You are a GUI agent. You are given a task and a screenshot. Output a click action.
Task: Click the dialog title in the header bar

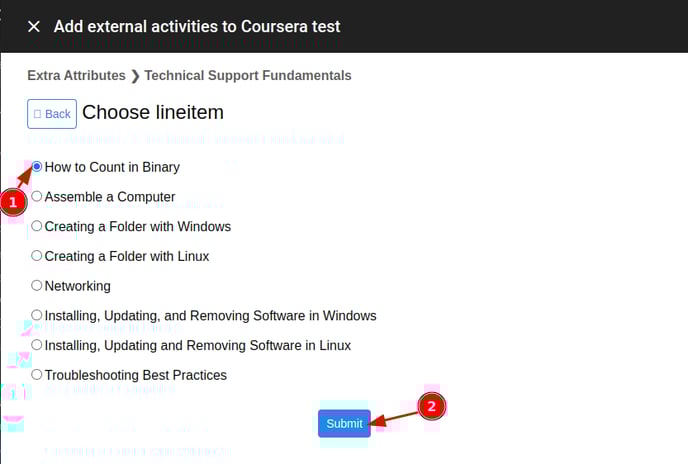point(197,26)
